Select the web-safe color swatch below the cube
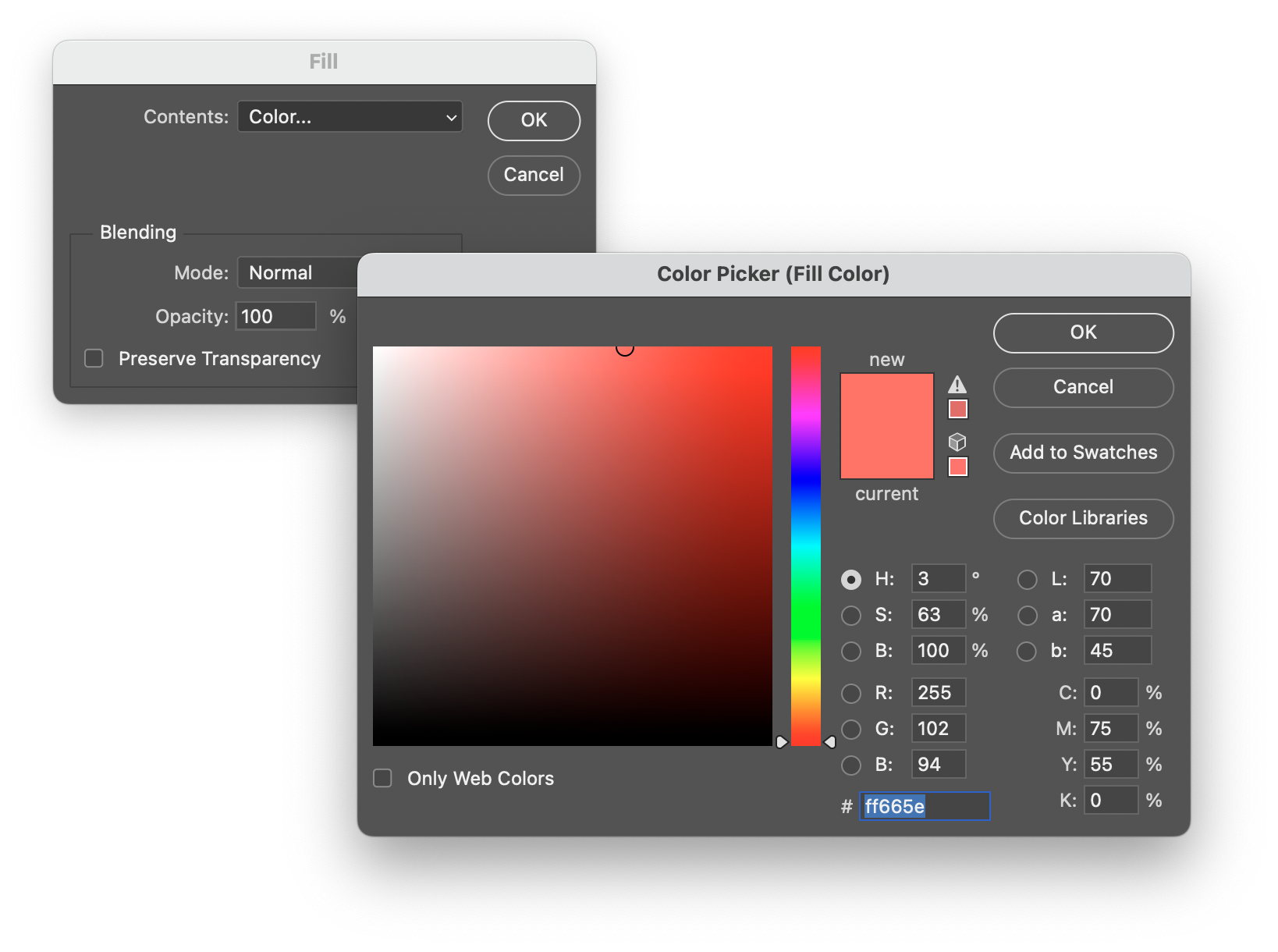 [x=958, y=467]
